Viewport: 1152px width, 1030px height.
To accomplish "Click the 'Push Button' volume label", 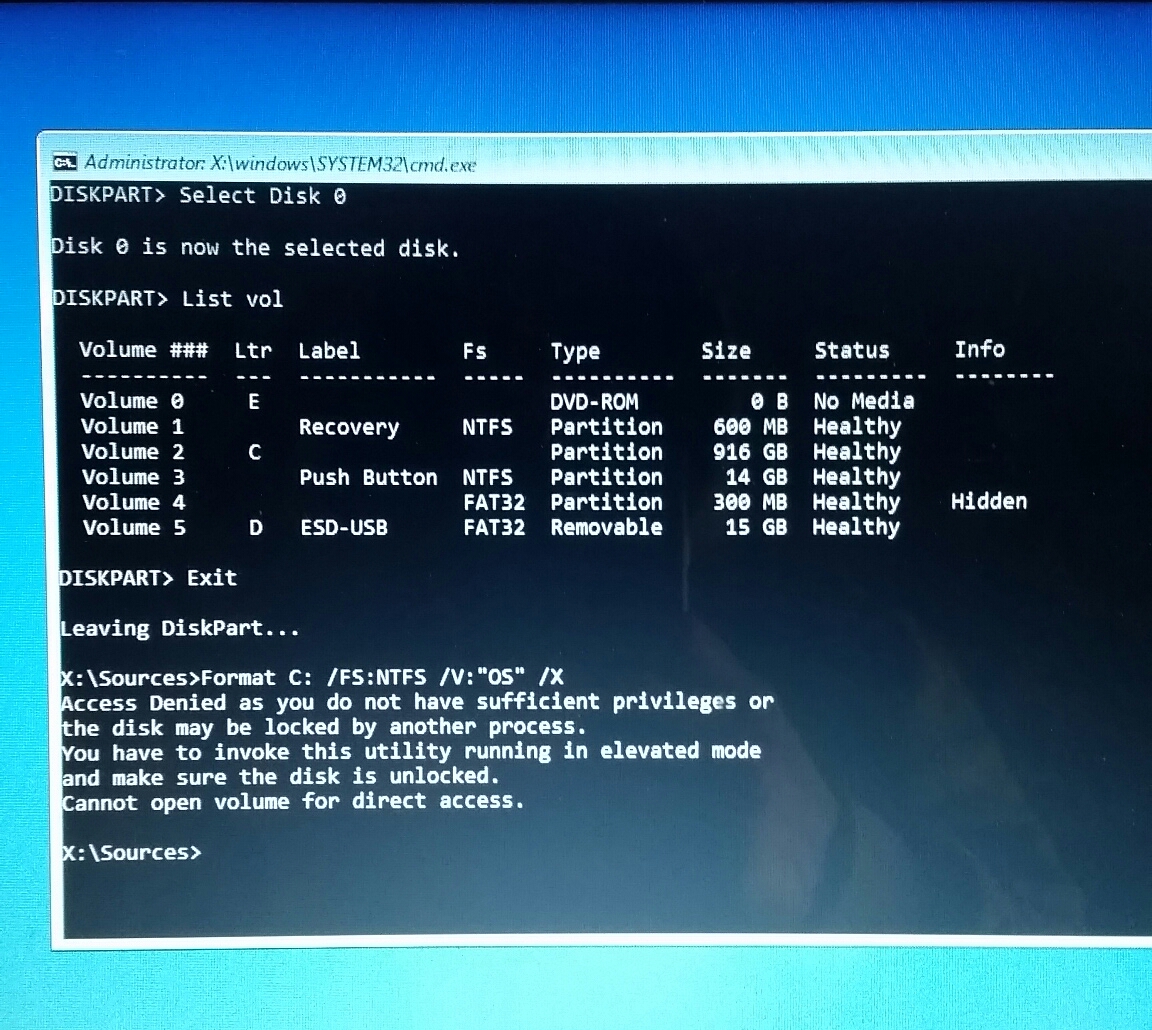I will (368, 478).
